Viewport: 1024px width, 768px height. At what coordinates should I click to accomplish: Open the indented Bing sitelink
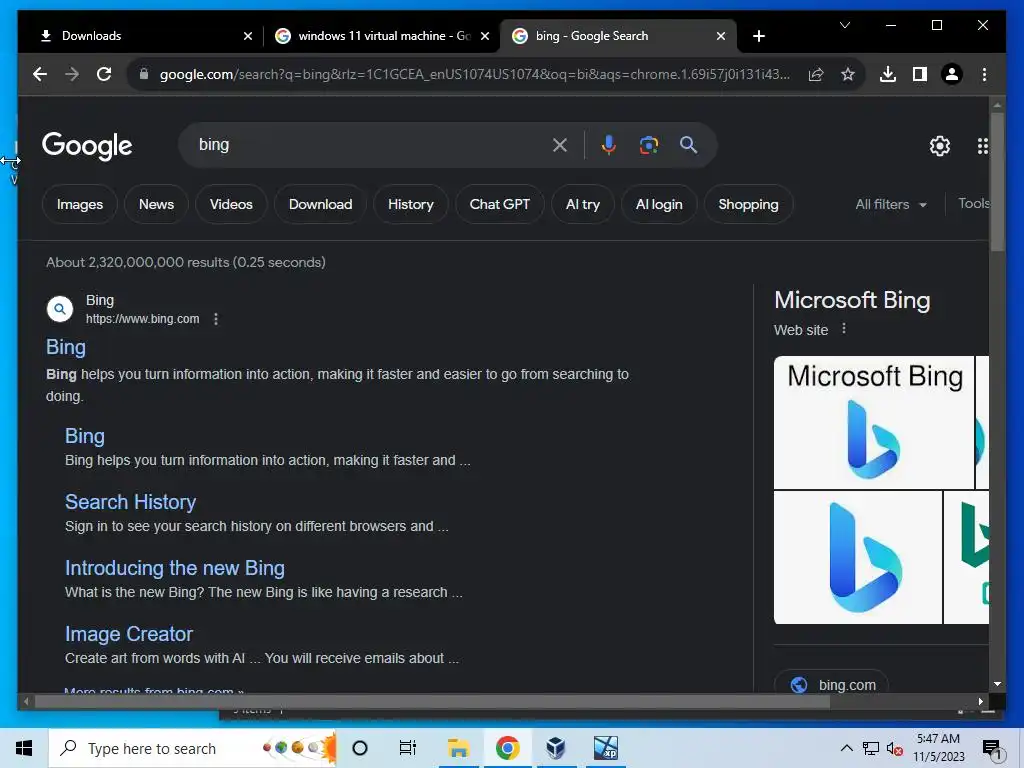coord(85,436)
